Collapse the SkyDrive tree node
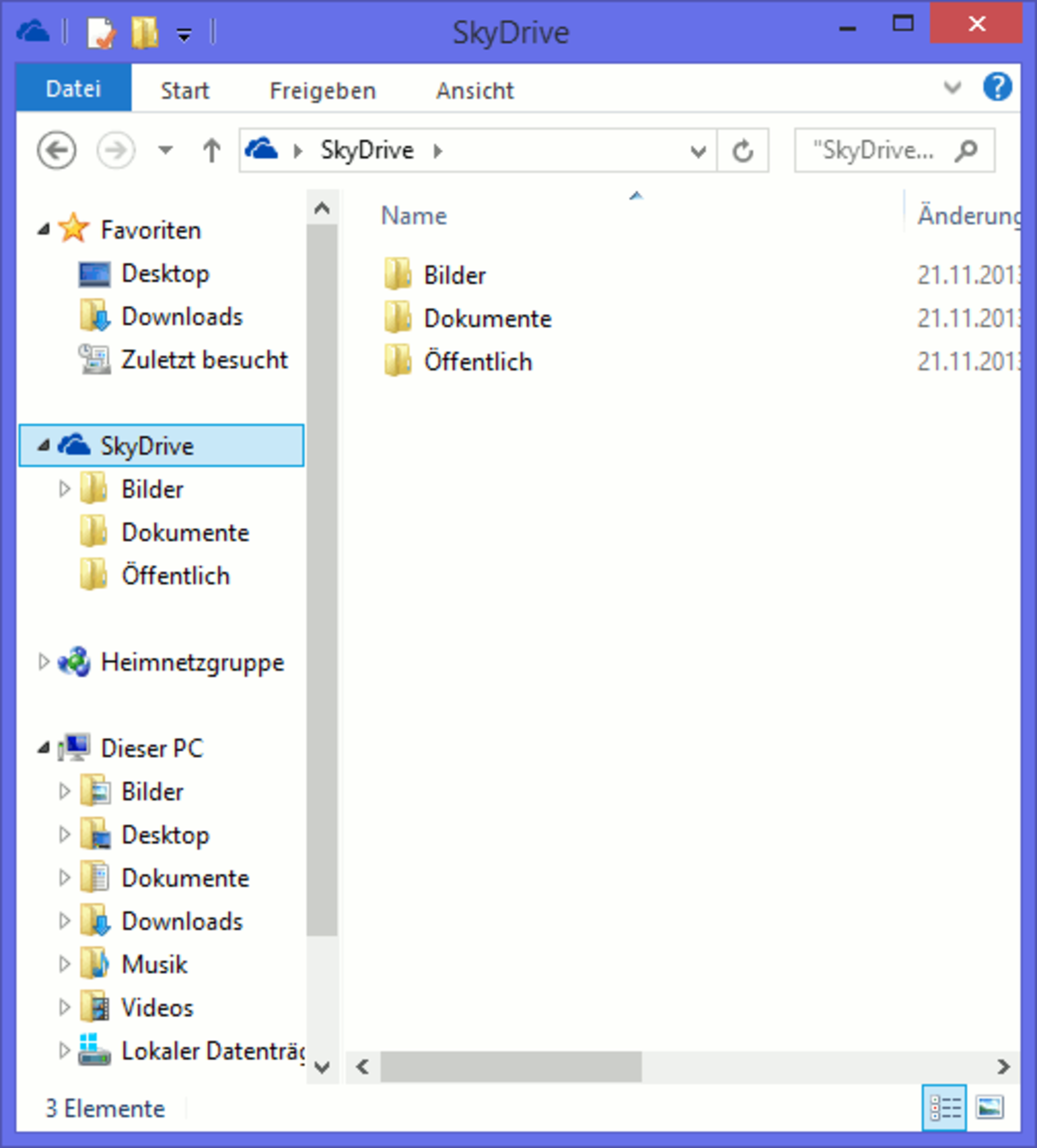The image size is (1037, 1148). pos(43,446)
